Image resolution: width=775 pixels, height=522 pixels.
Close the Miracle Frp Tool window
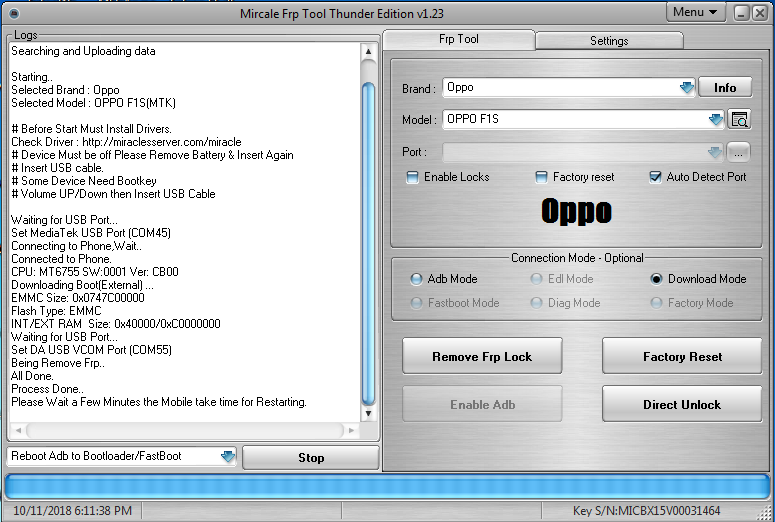[x=759, y=13]
